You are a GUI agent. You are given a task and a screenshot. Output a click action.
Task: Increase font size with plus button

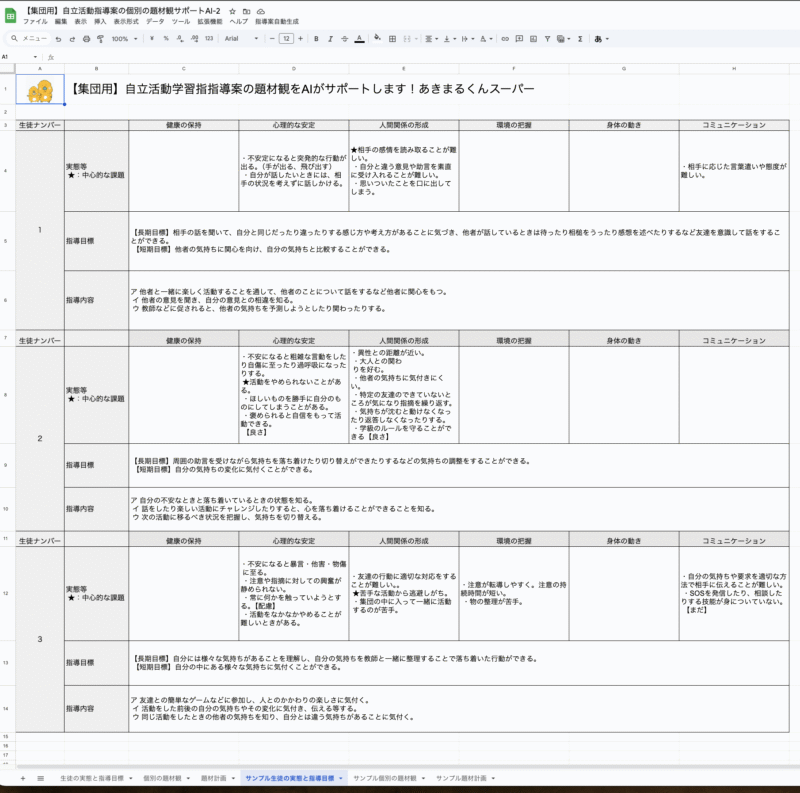point(300,39)
